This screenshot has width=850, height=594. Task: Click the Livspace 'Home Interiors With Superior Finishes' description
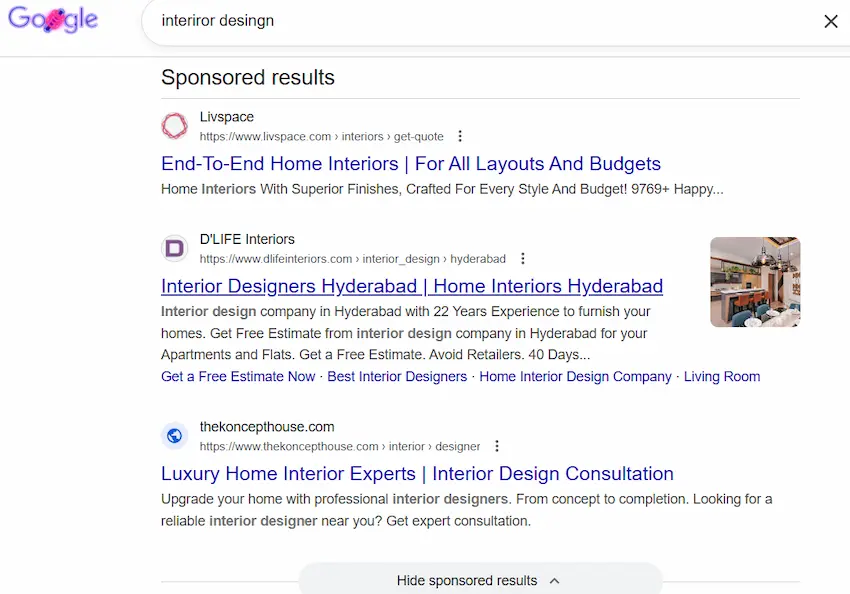pyautogui.click(x=442, y=189)
